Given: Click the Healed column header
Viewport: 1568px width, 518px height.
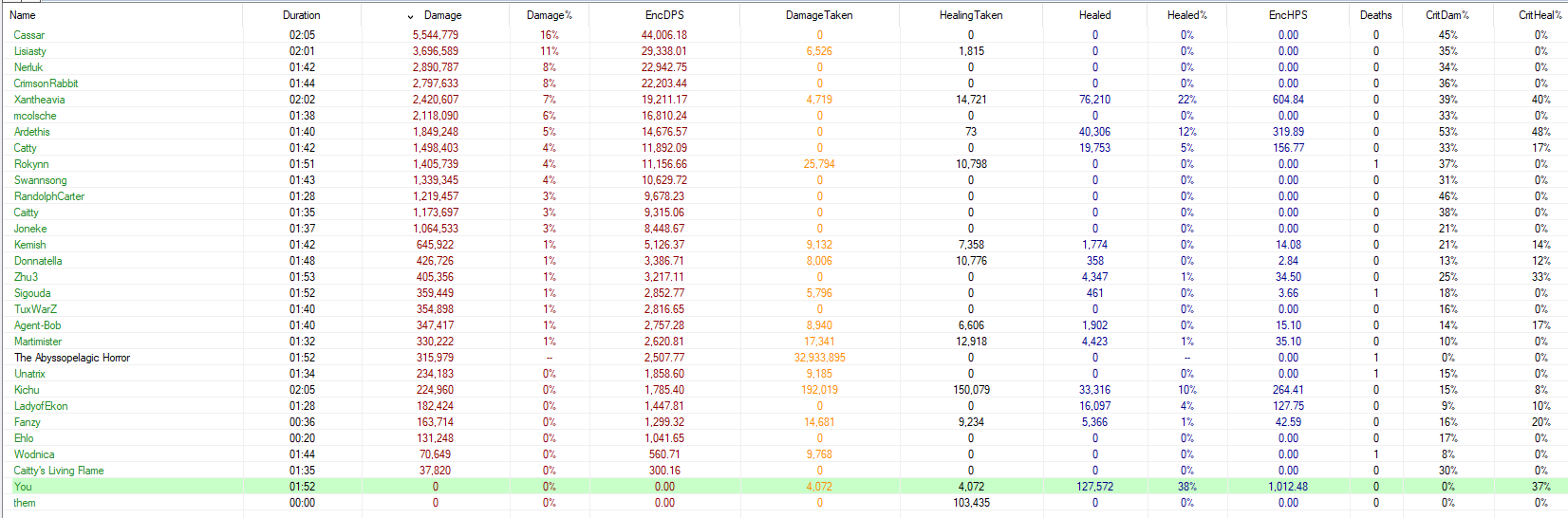Looking at the screenshot, I should [x=1094, y=15].
